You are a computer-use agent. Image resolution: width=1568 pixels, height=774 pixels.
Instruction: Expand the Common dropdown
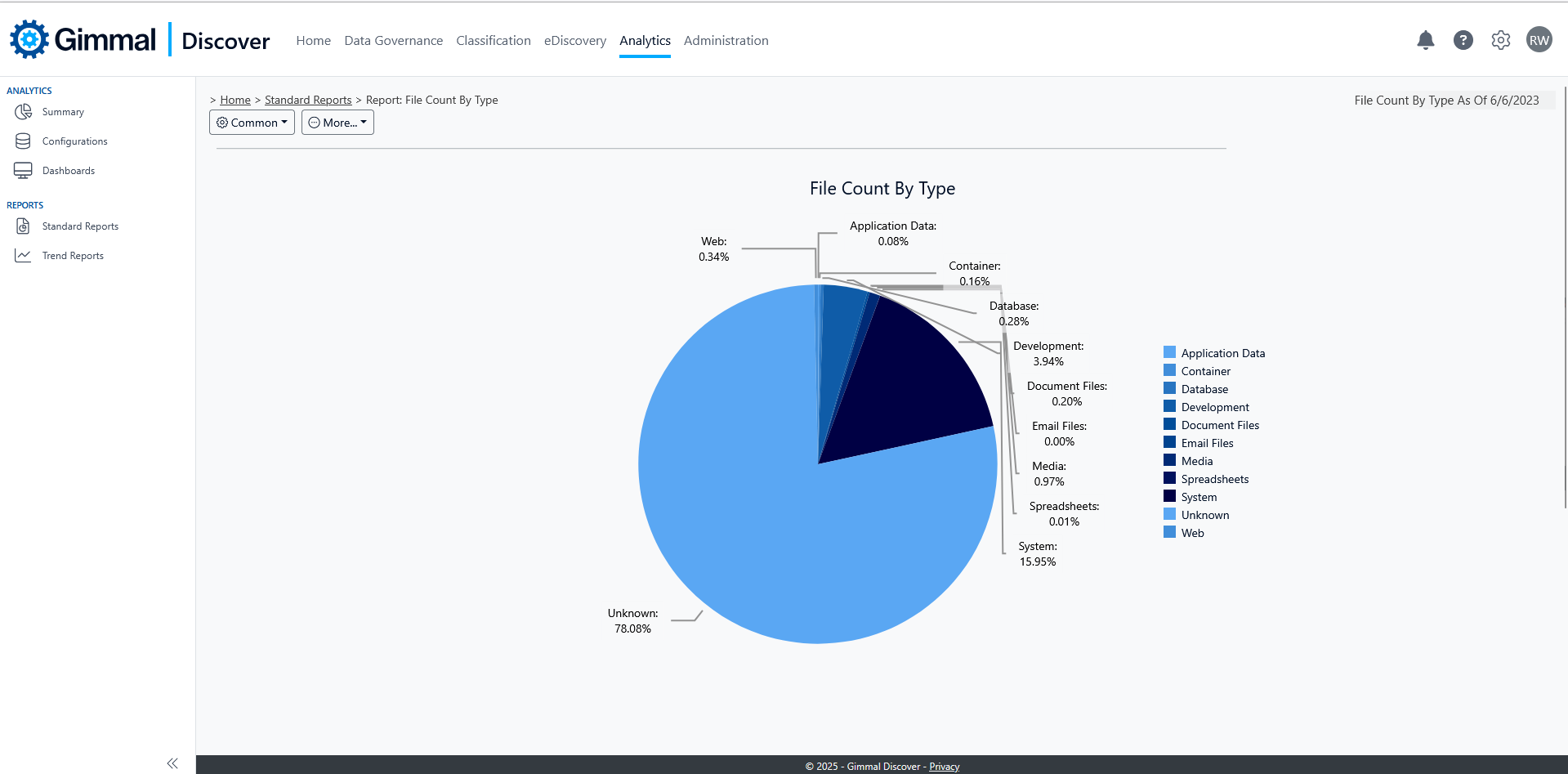point(252,123)
